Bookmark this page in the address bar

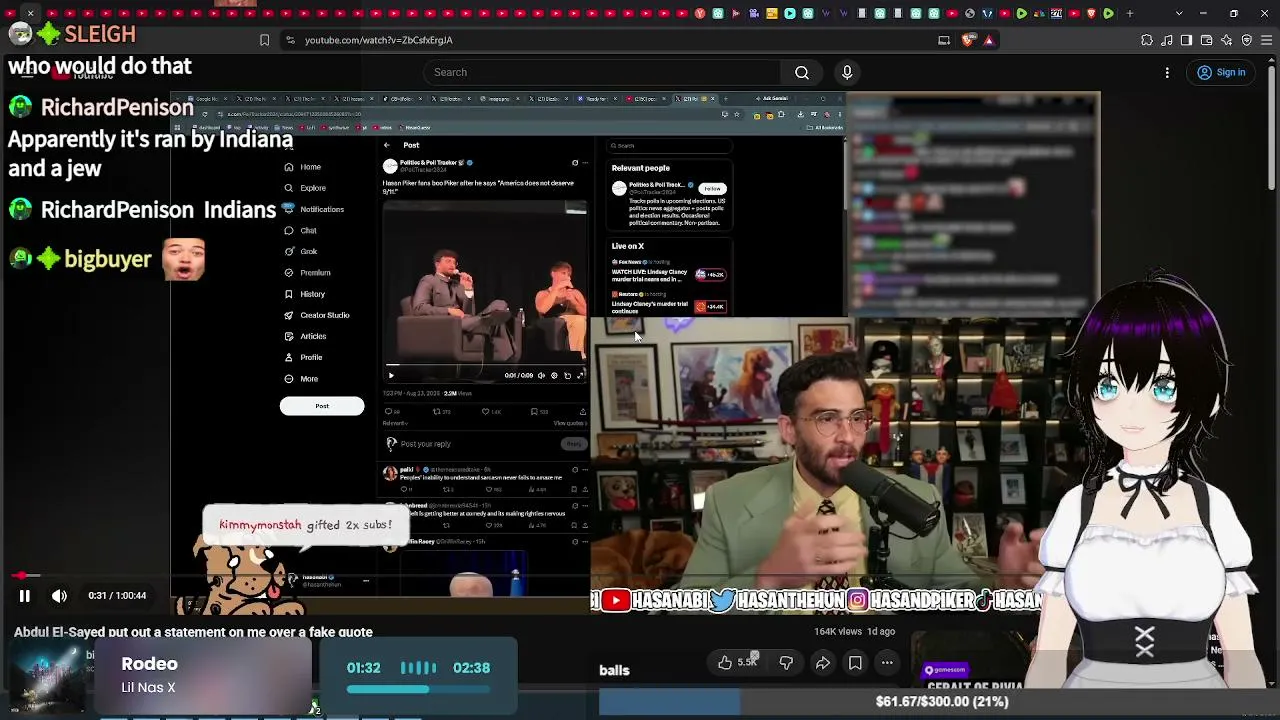click(264, 40)
